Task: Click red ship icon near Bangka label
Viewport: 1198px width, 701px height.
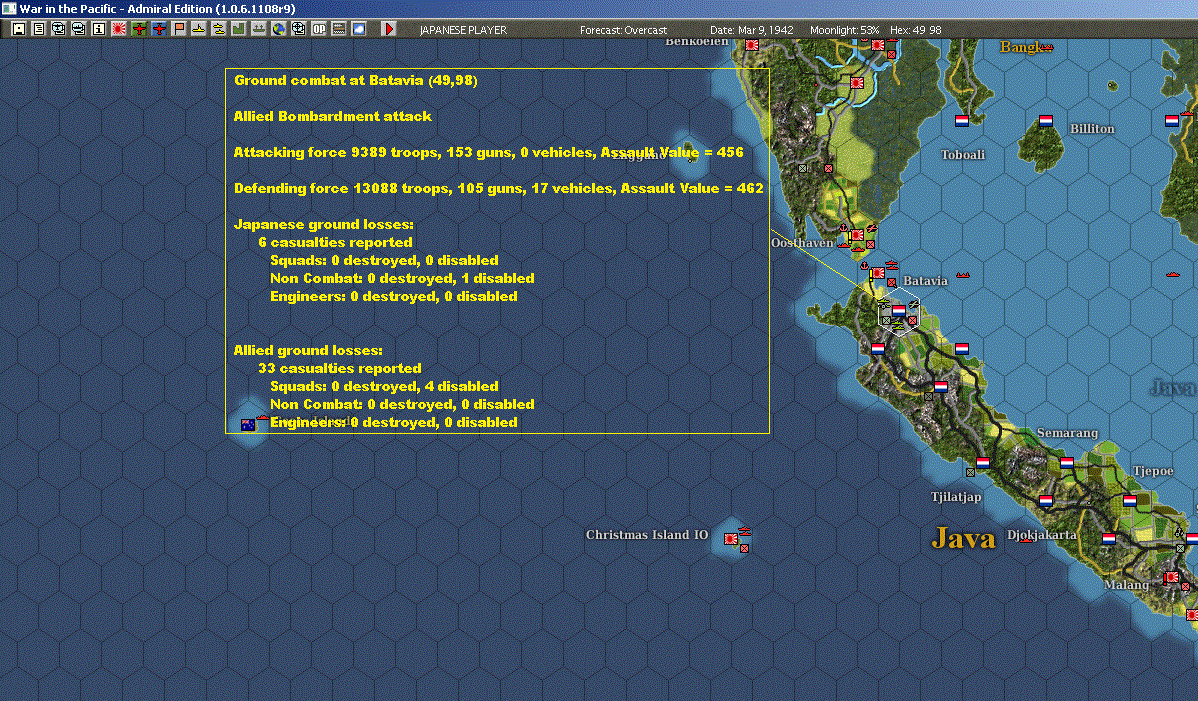Action: 1047,47
